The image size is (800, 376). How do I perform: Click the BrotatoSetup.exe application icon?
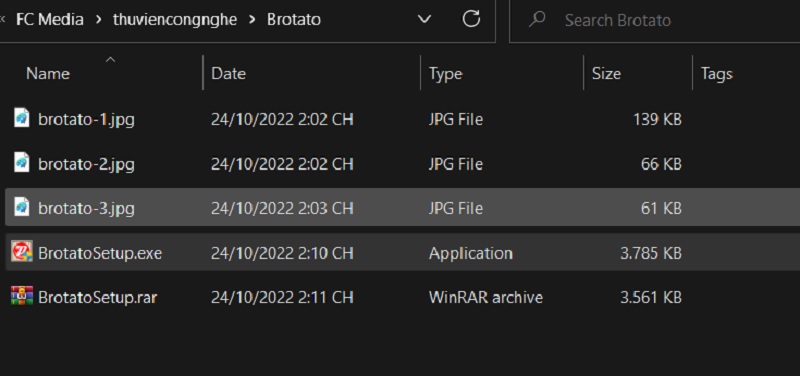point(22,252)
